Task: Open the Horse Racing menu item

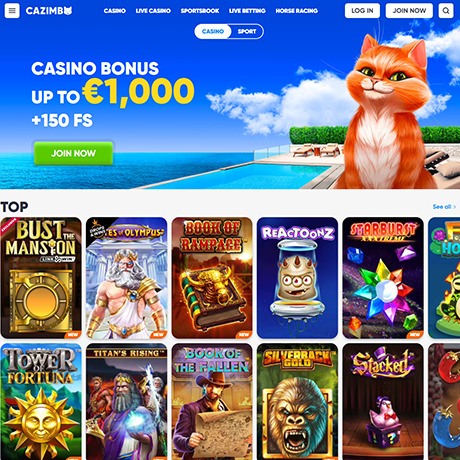Action: (297, 11)
